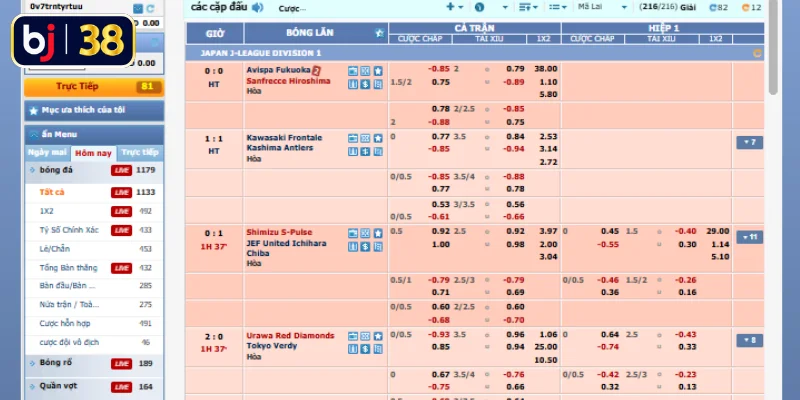Switch to the Trực tiếp tab in sidebar

140,153
